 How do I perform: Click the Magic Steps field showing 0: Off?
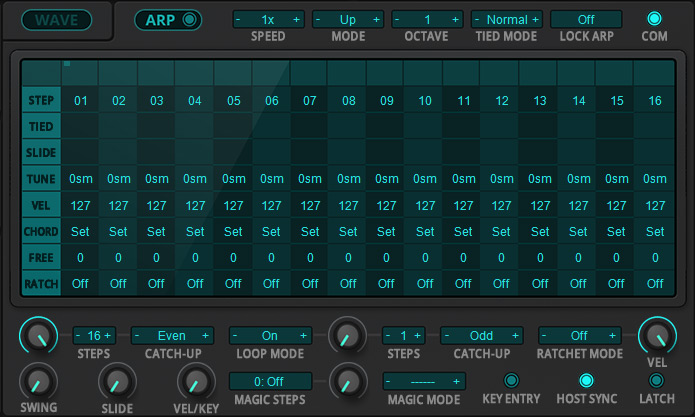coord(271,381)
